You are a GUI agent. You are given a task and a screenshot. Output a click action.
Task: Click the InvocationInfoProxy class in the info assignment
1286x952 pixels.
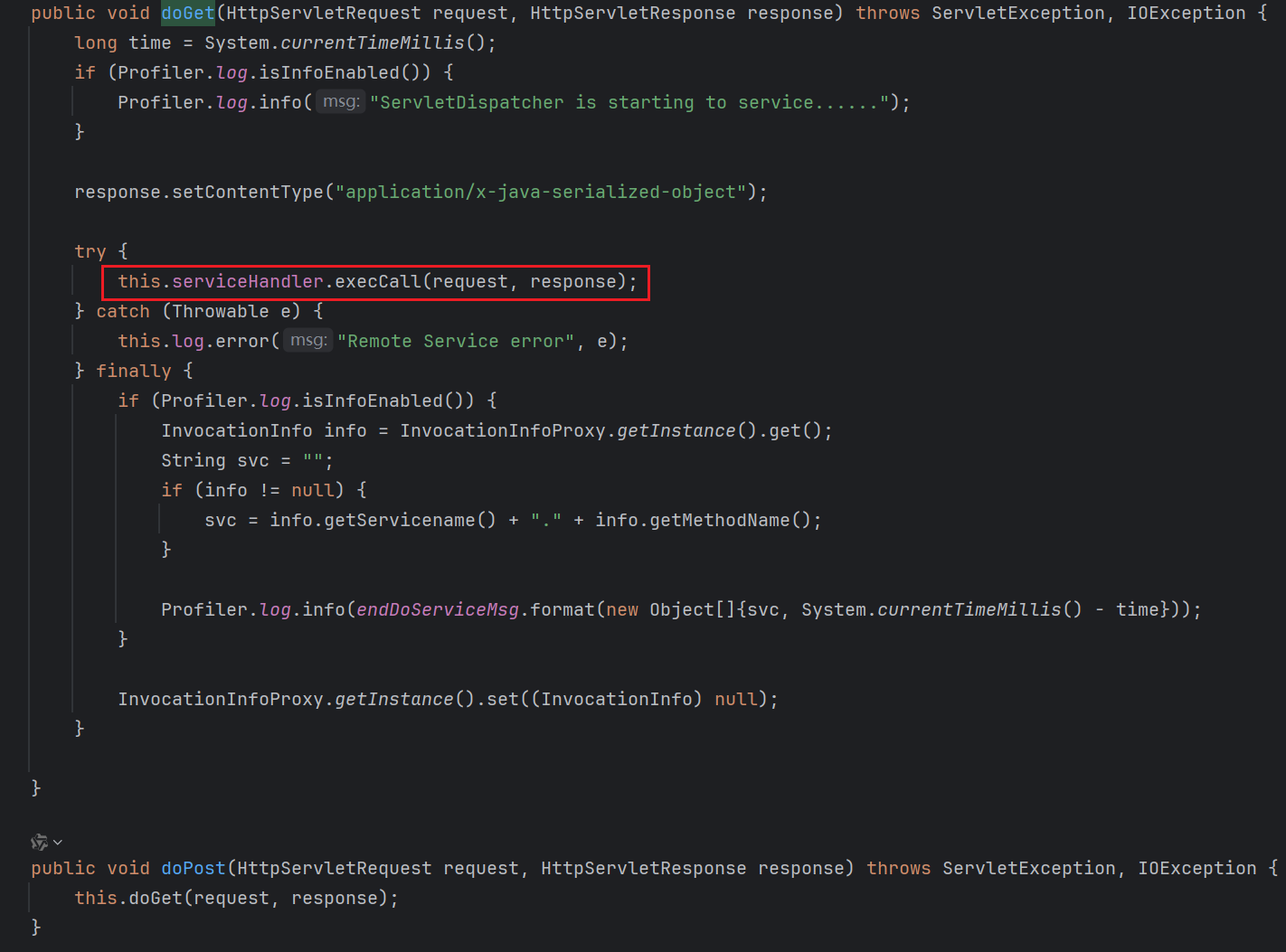click(503, 430)
